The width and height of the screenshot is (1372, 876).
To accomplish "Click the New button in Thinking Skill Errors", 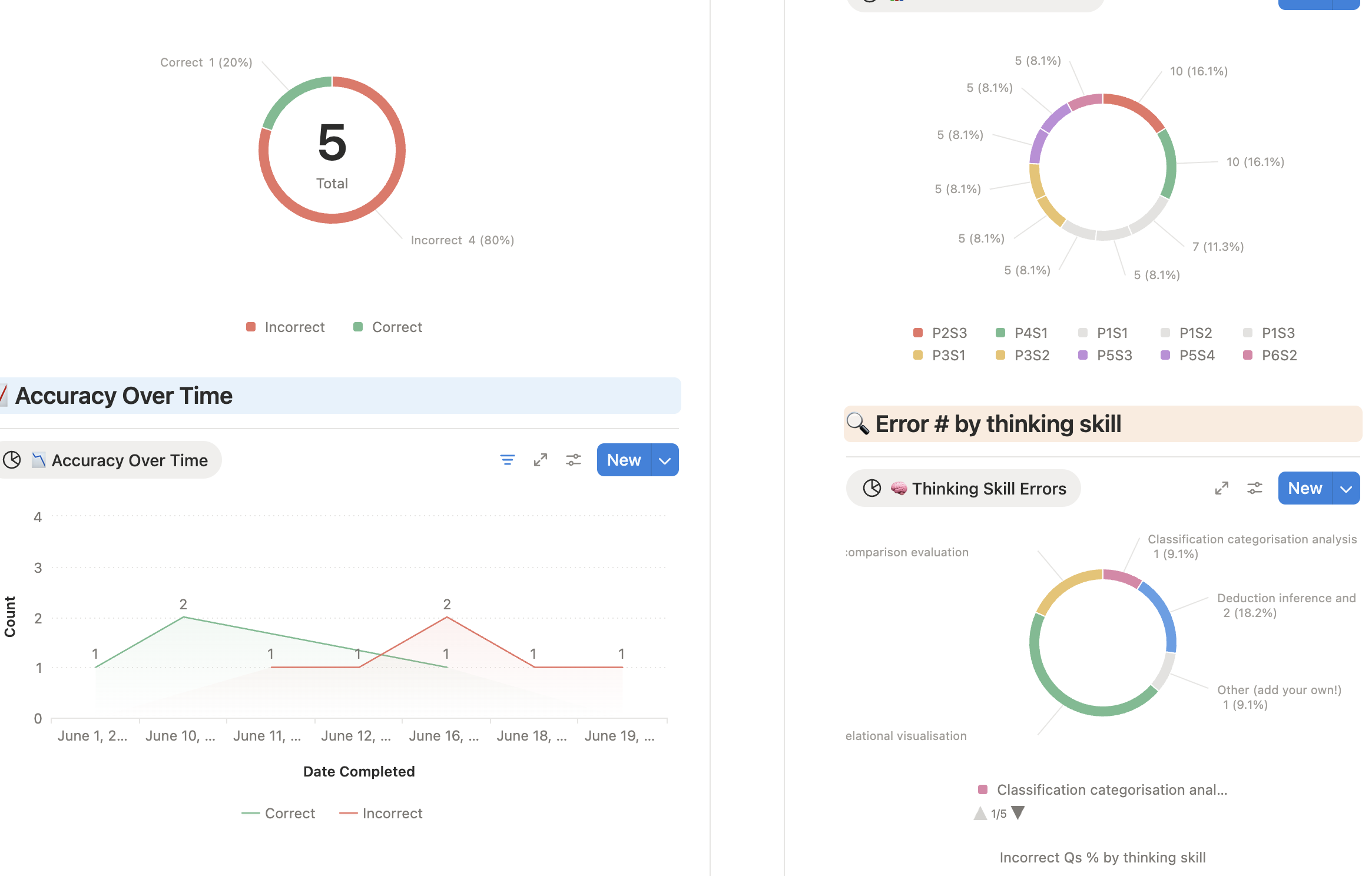I will tap(1305, 488).
